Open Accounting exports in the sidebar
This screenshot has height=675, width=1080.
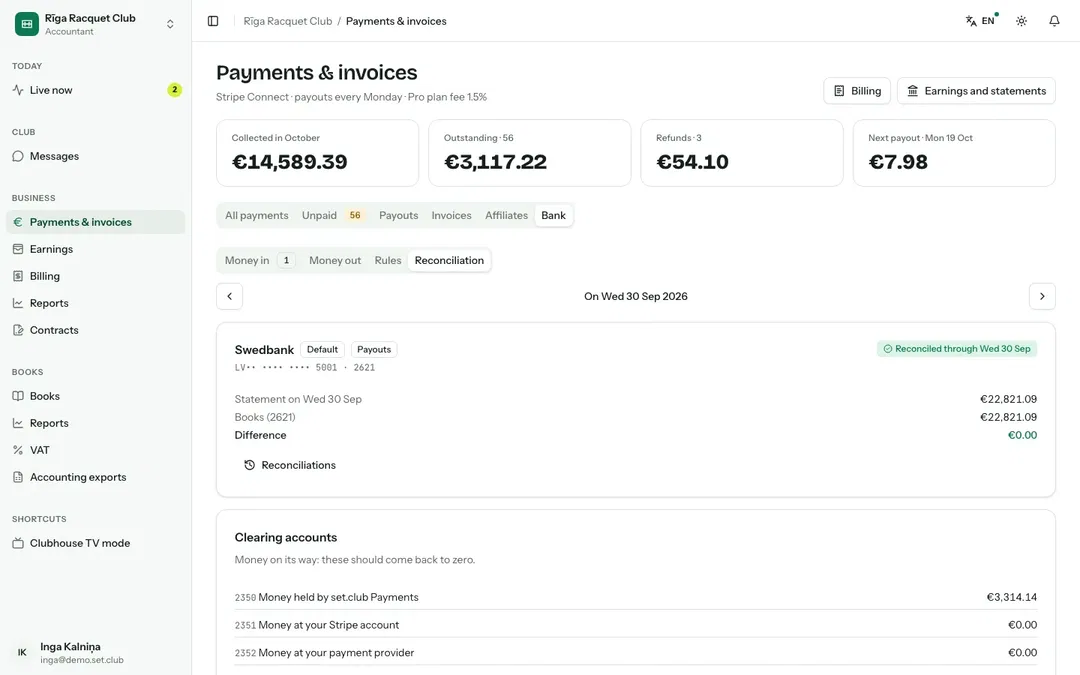click(x=96, y=477)
